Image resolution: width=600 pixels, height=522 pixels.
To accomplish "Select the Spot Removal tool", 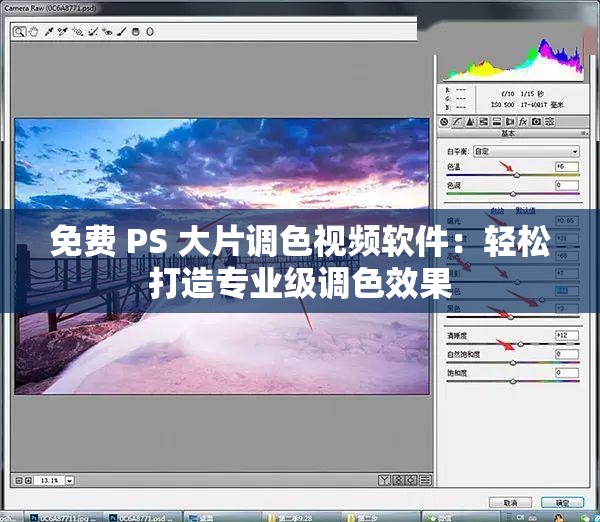I will pyautogui.click(x=93, y=31).
